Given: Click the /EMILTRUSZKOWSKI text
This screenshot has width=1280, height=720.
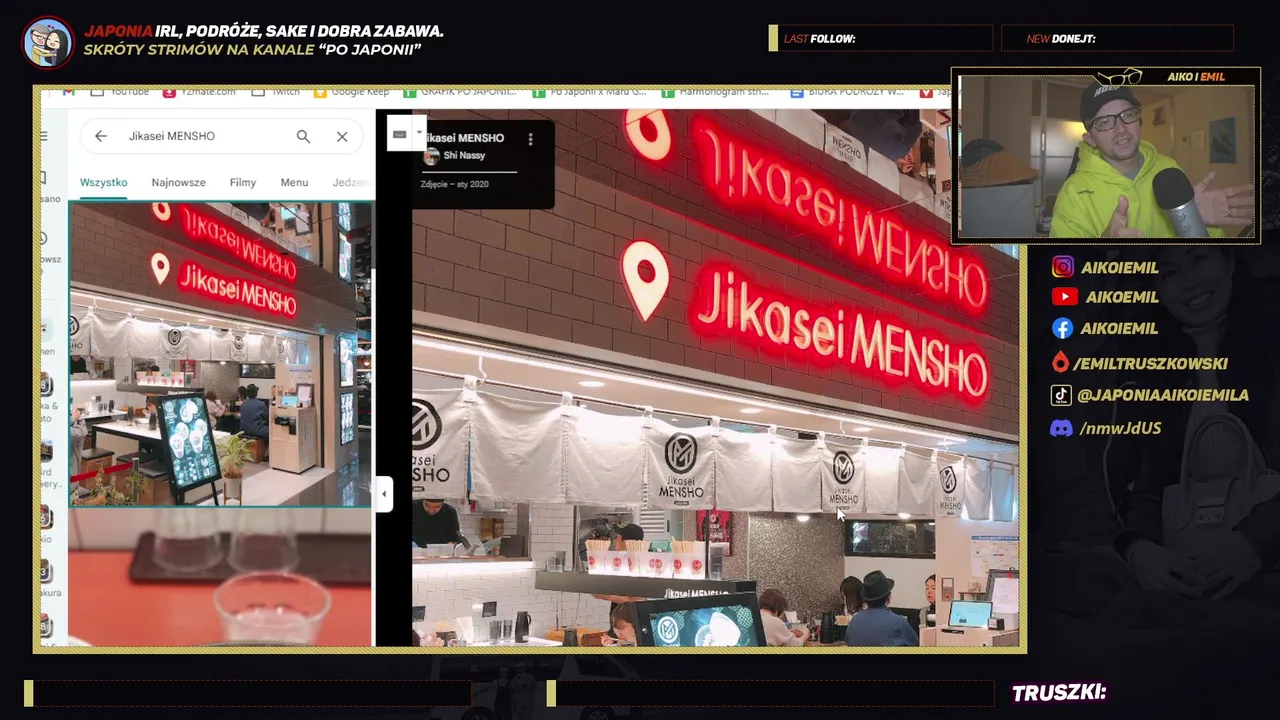Looking at the screenshot, I should point(1150,364).
